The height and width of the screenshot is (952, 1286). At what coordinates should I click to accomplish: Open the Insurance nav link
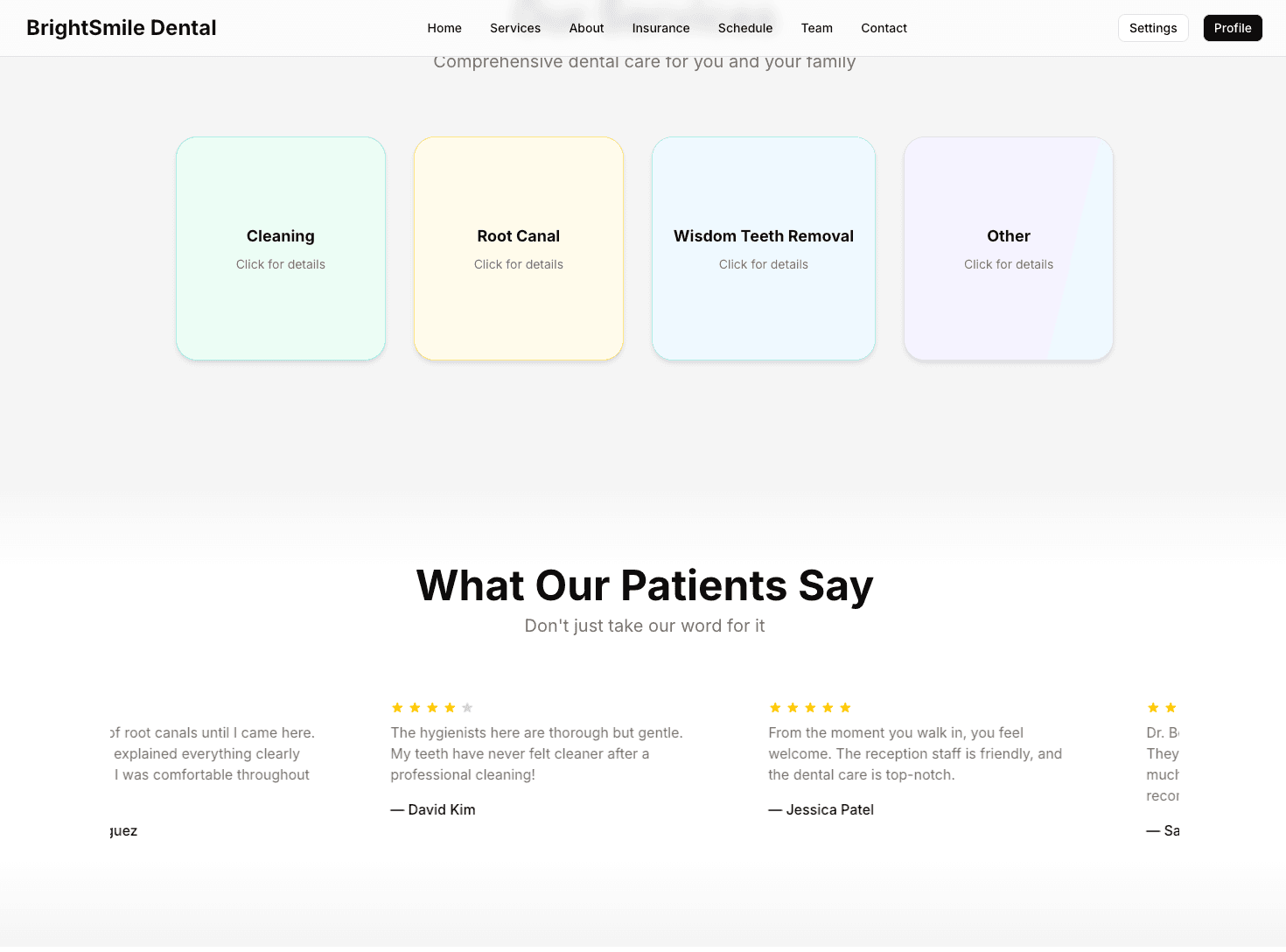pyautogui.click(x=660, y=28)
